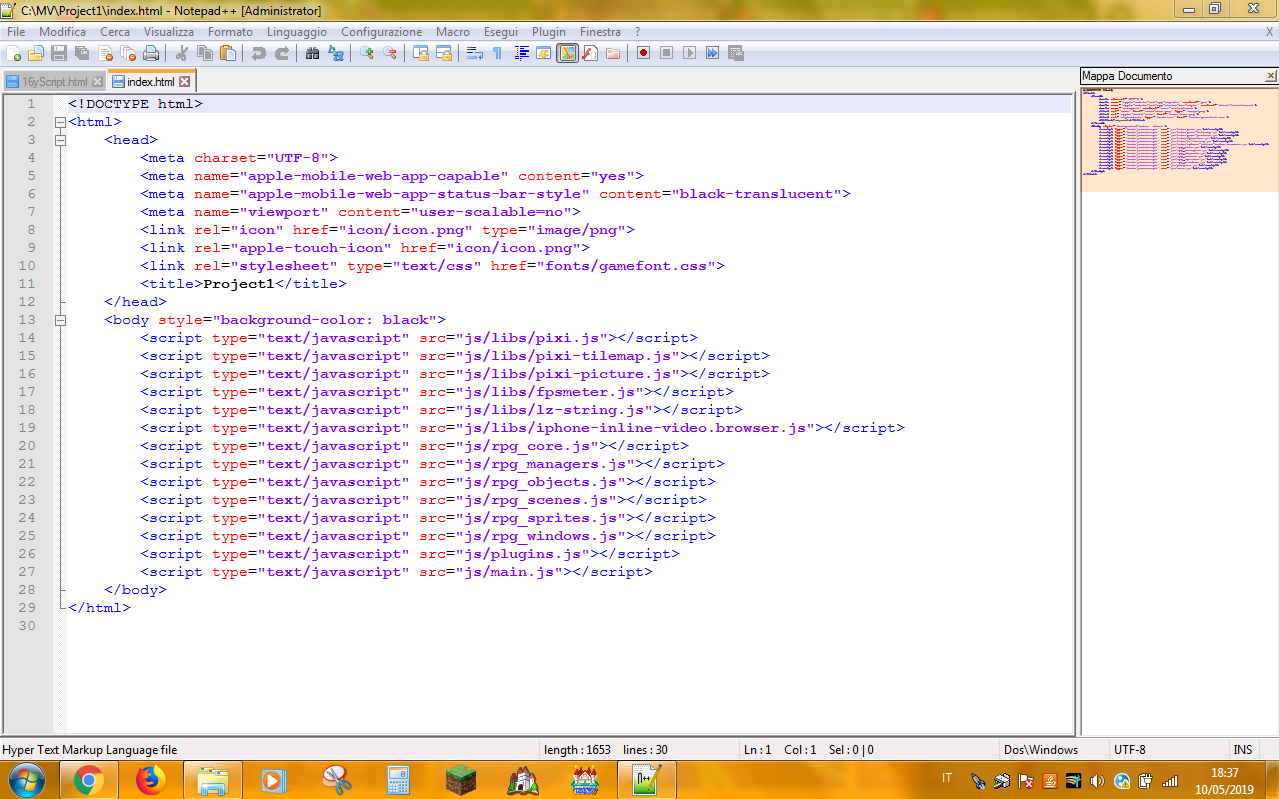Create a new document with toolbar icon
Viewport: 1279px width, 799px height.
point(13,53)
